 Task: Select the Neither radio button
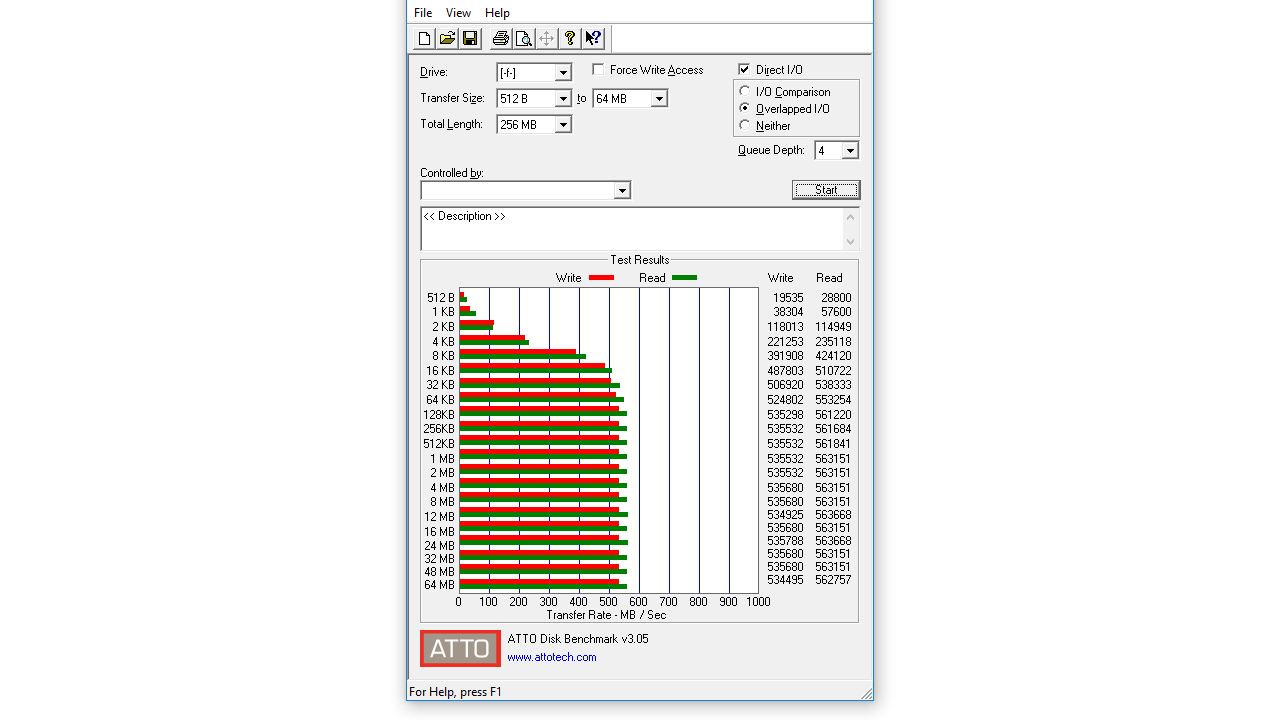745,125
